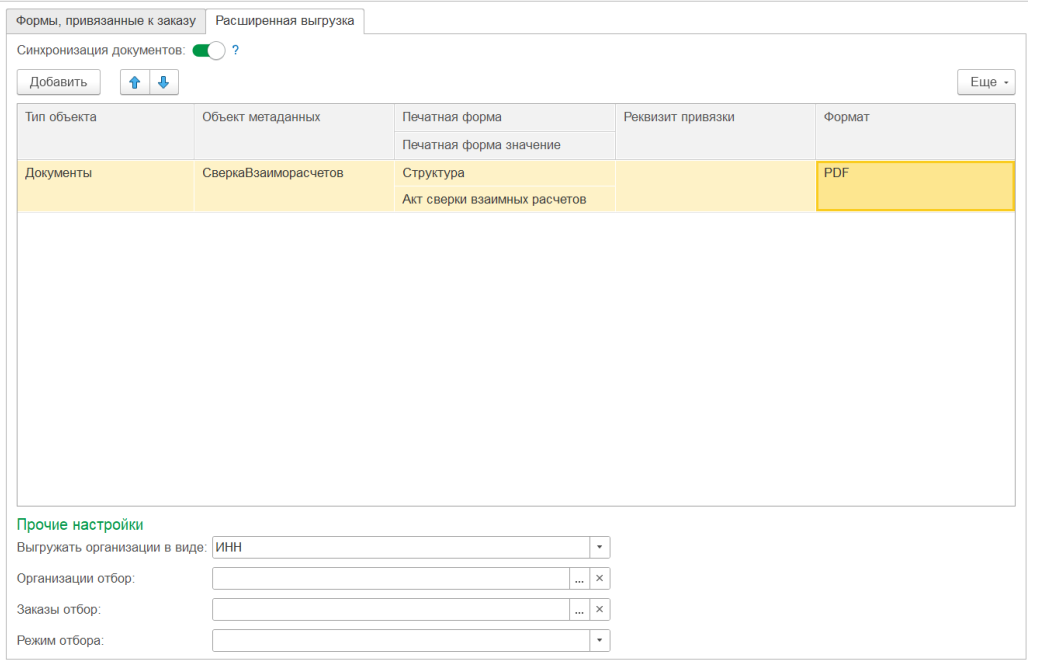Open help question mark next to synchronization

click(x=235, y=50)
